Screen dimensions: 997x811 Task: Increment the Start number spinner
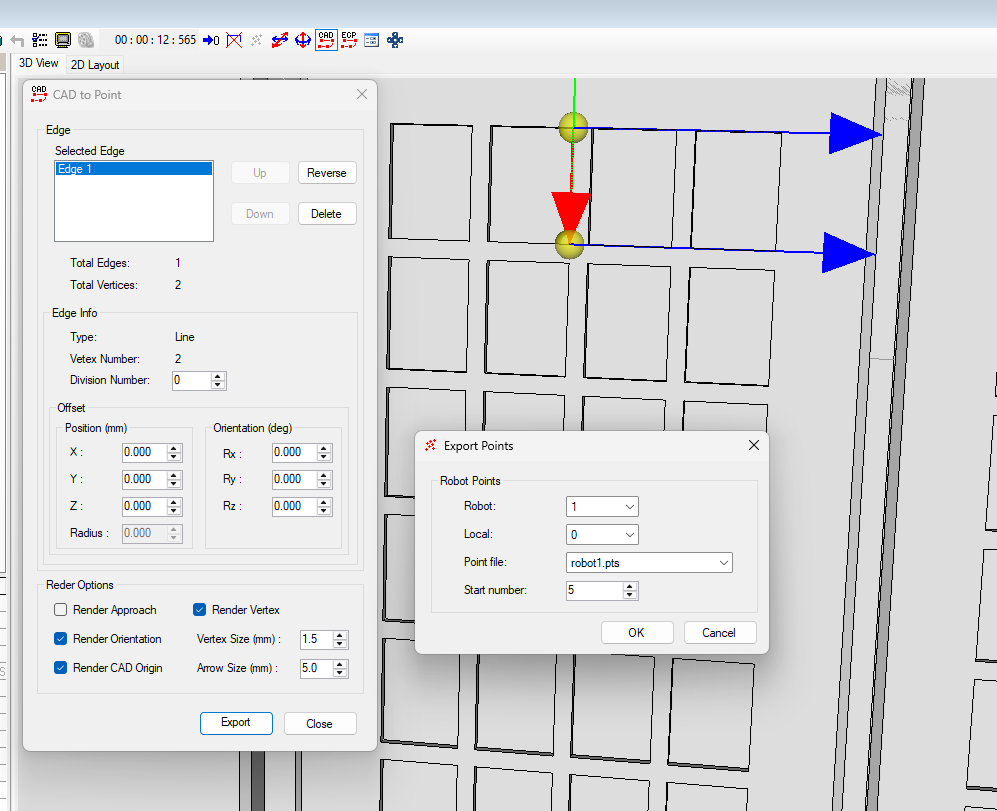[x=630, y=586]
